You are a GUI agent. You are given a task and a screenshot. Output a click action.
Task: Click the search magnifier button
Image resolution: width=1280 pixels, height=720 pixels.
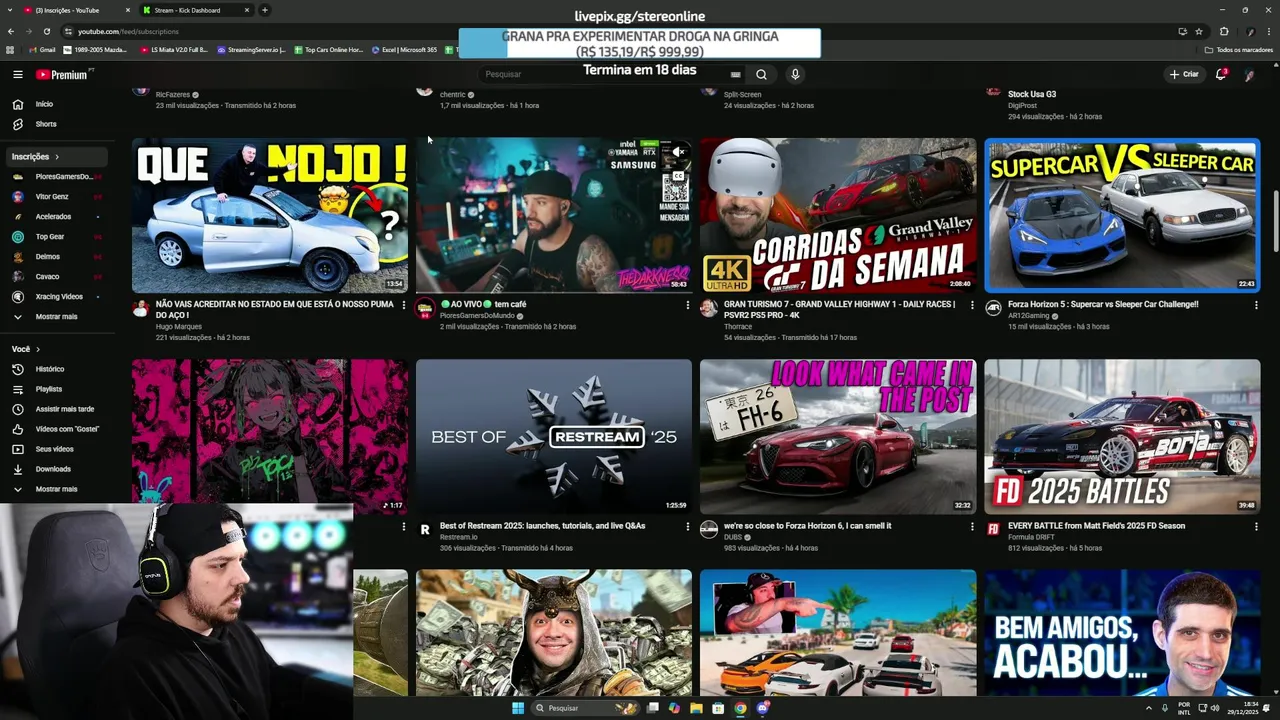click(x=761, y=74)
